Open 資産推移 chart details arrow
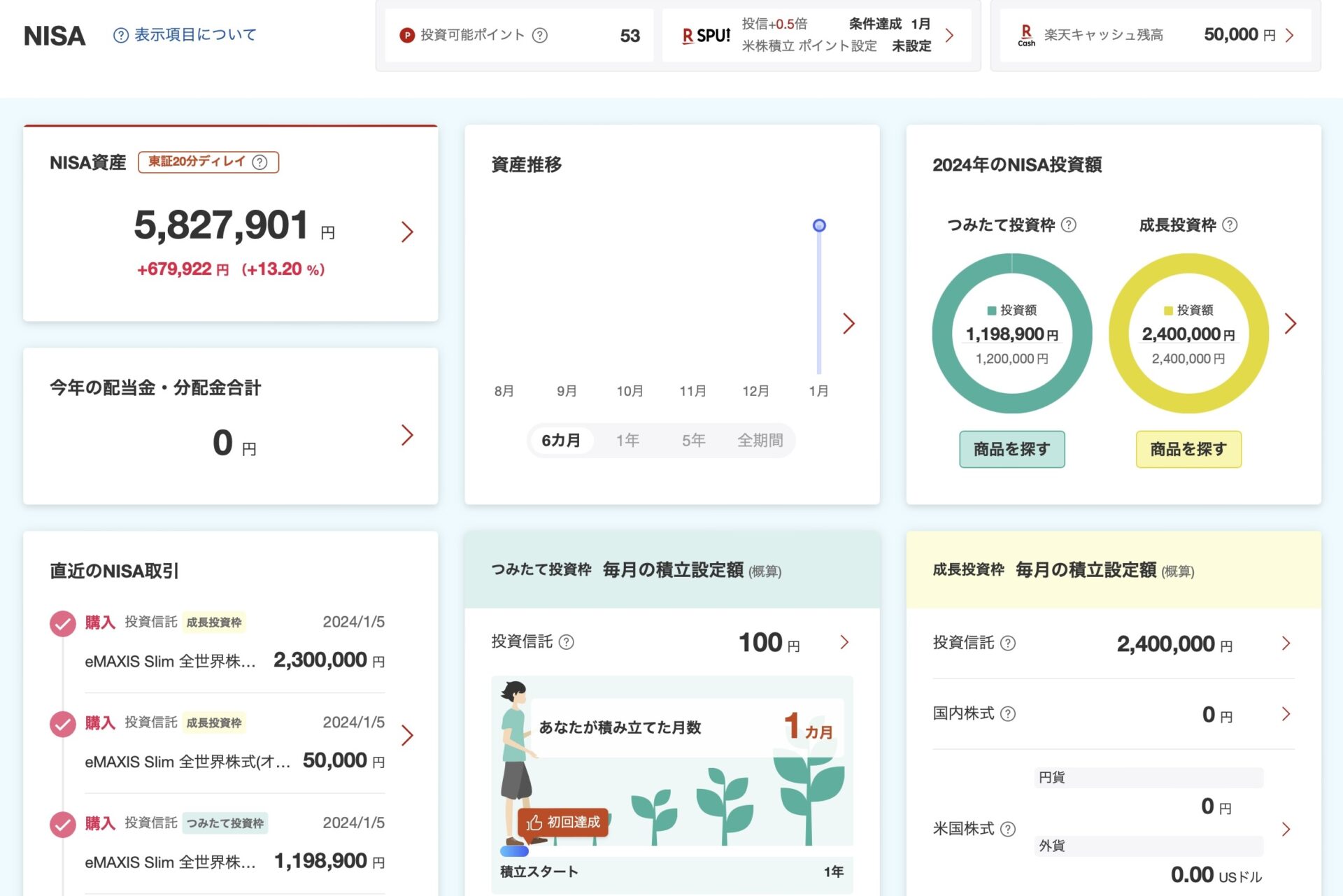Image resolution: width=1343 pixels, height=896 pixels. (x=848, y=323)
